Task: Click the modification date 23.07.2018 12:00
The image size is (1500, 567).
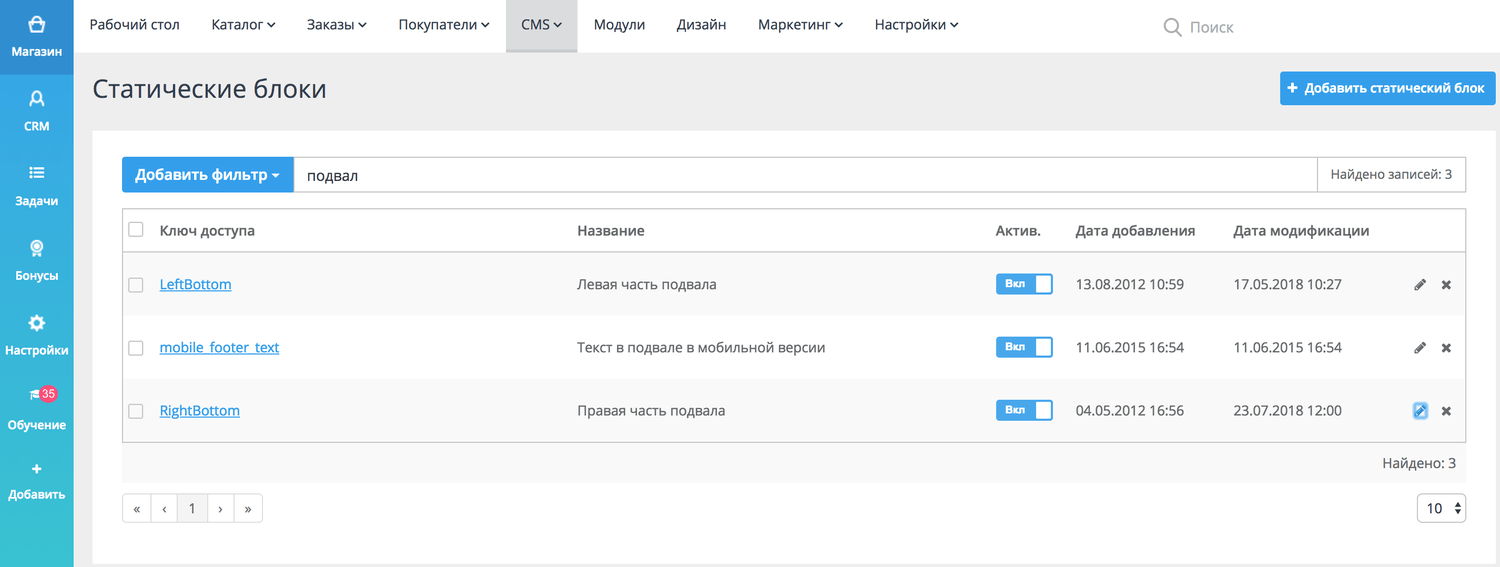Action: (x=1288, y=411)
